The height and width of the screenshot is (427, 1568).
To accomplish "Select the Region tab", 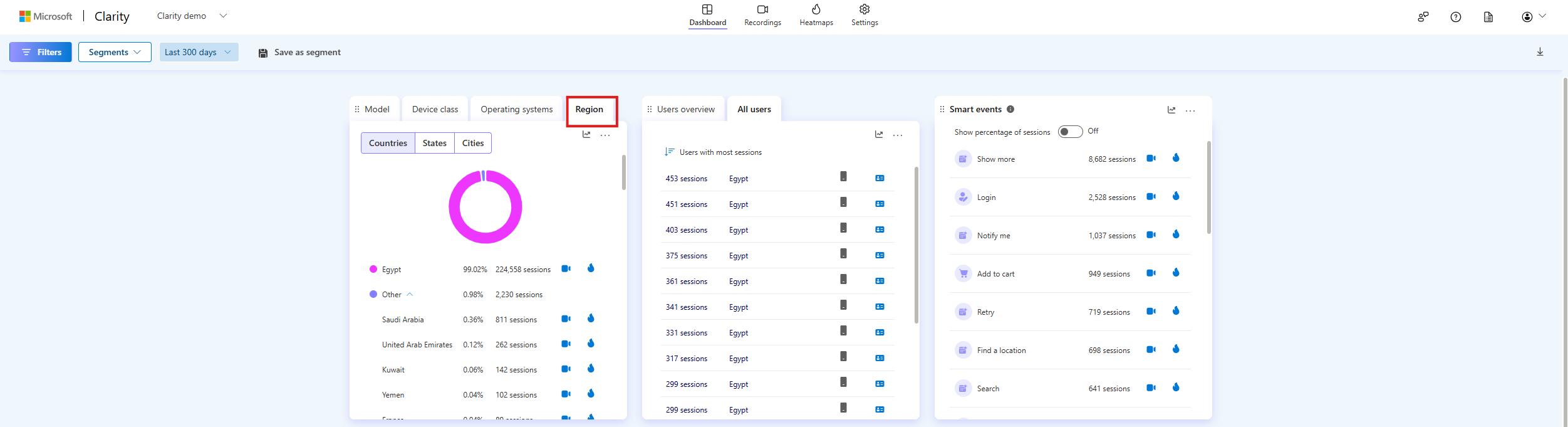I will 589,109.
